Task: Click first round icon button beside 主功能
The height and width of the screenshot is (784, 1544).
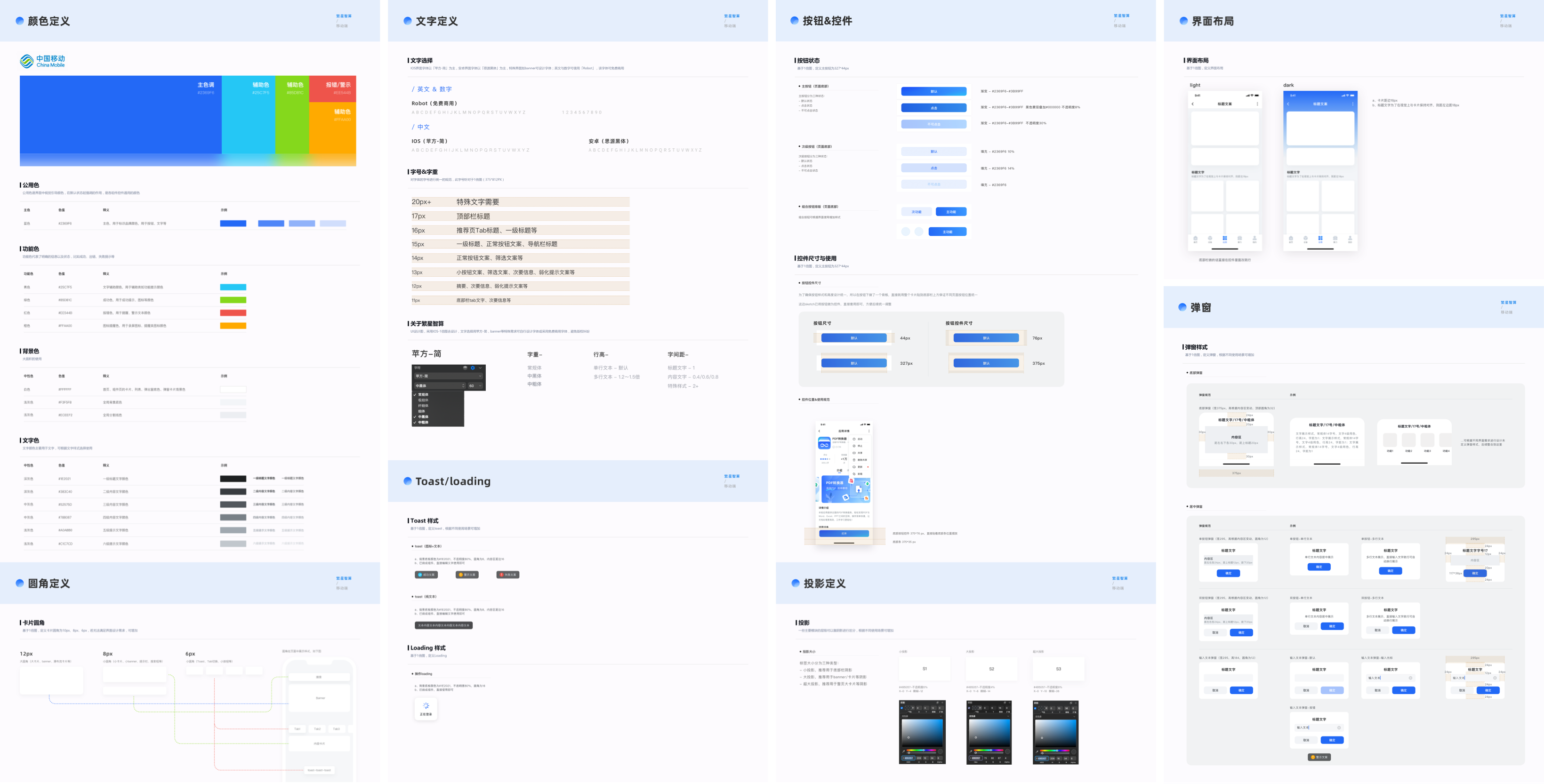Action: pyautogui.click(x=906, y=232)
